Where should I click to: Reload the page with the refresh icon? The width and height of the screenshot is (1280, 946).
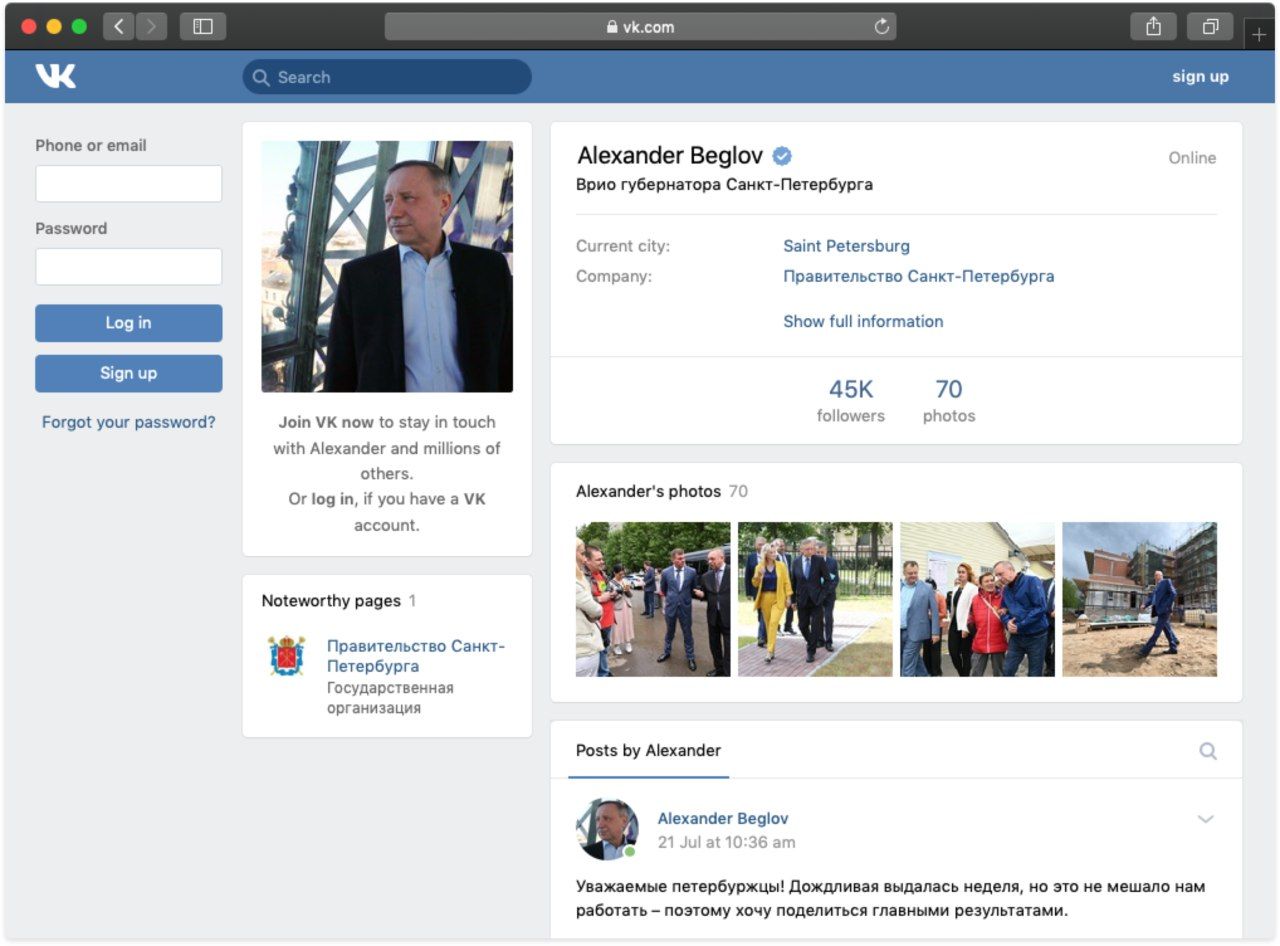pos(881,27)
